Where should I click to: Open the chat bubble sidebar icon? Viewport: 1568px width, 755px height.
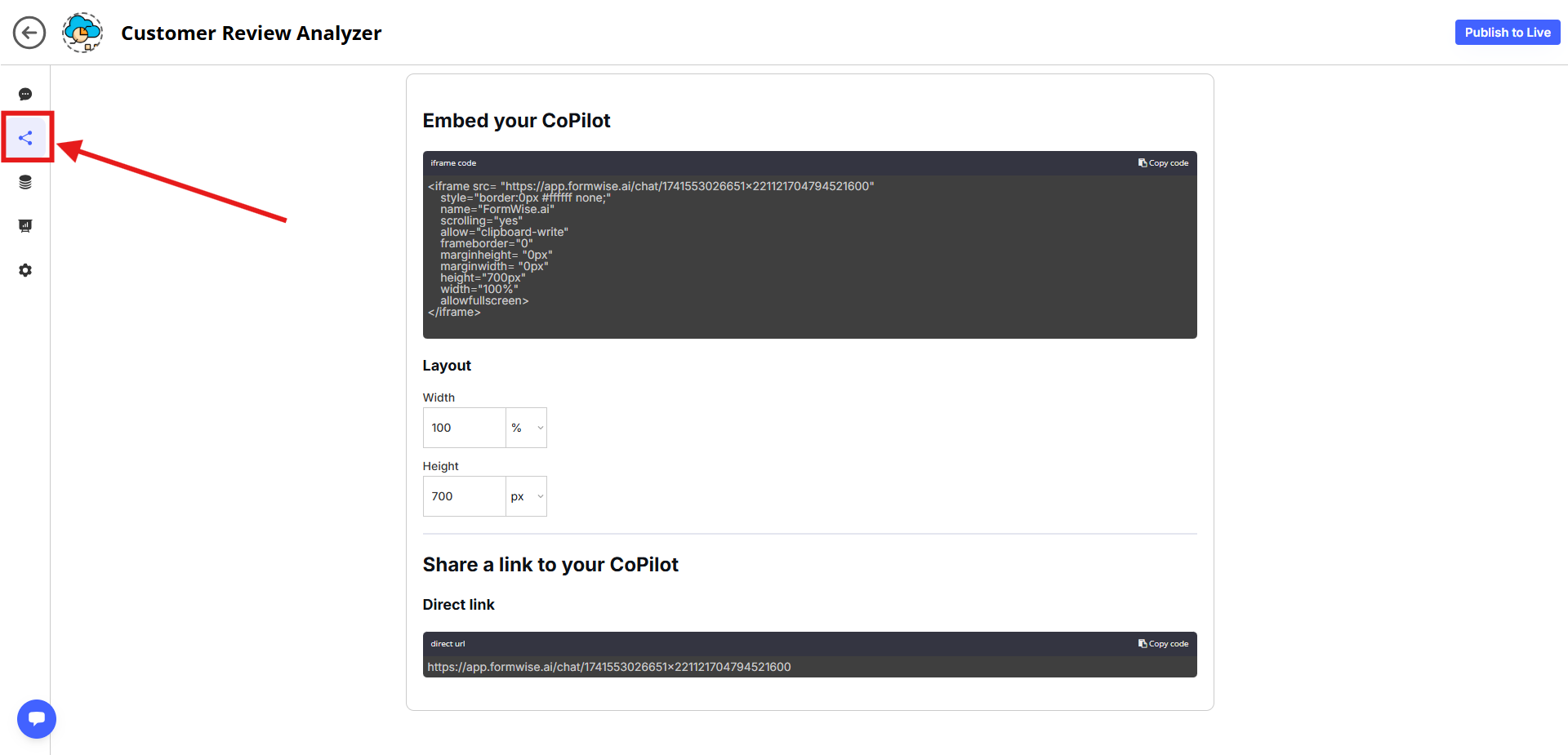point(25,94)
